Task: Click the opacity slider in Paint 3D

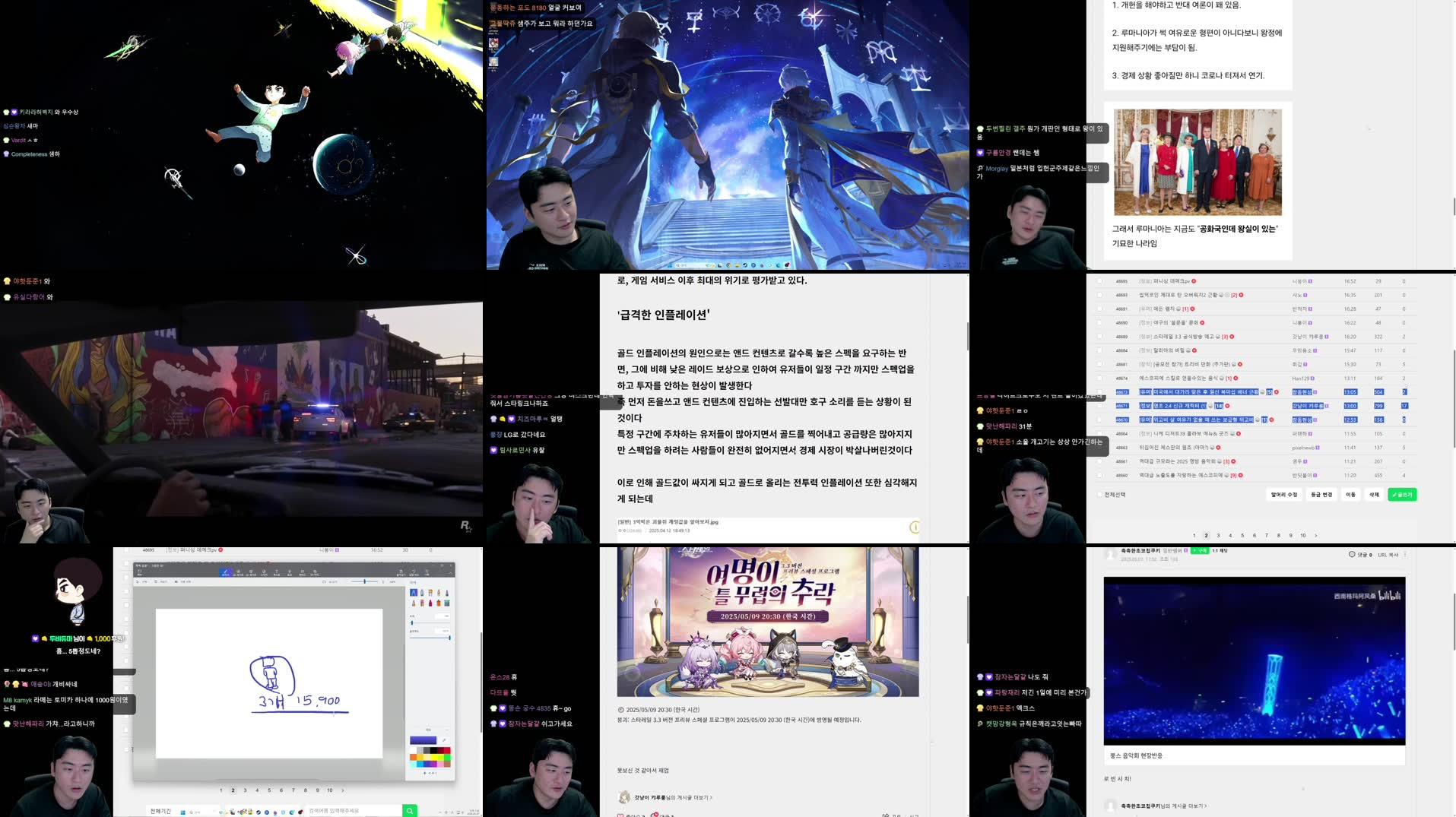Action: pyautogui.click(x=430, y=638)
